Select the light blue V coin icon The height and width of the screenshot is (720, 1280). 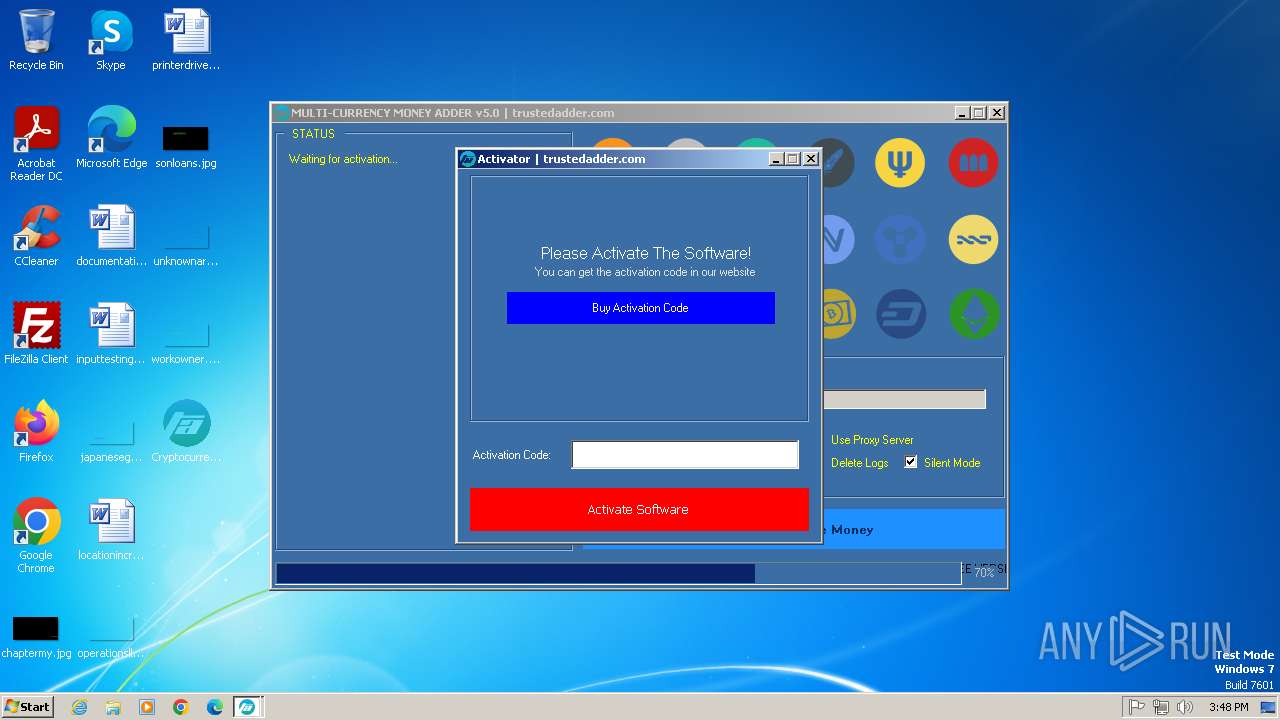(838, 239)
